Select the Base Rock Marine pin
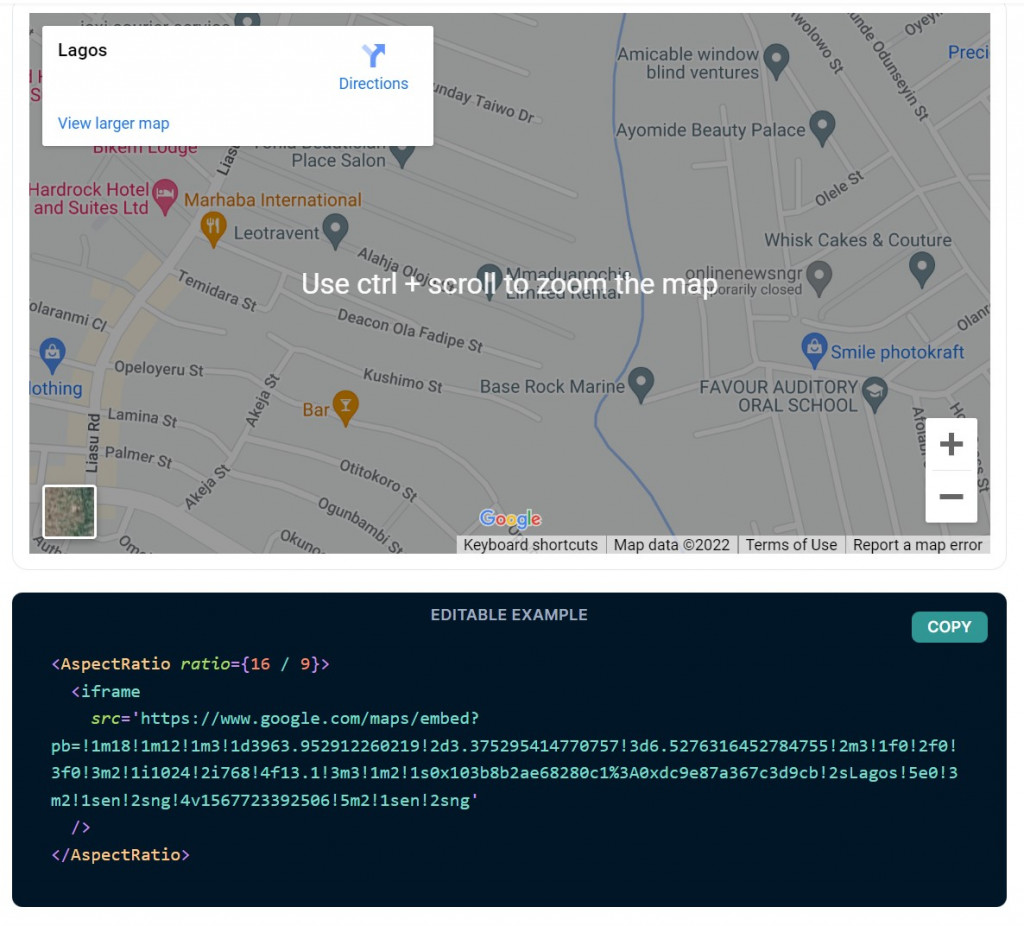 click(641, 385)
